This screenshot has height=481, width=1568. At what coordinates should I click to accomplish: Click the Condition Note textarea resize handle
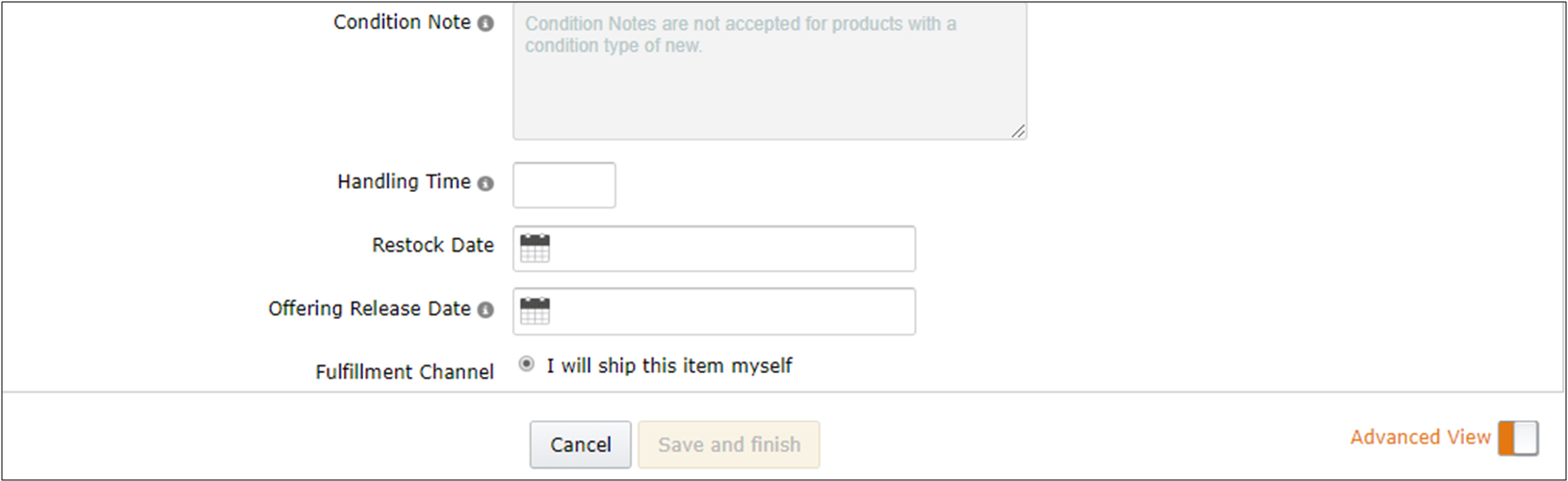click(x=1018, y=131)
